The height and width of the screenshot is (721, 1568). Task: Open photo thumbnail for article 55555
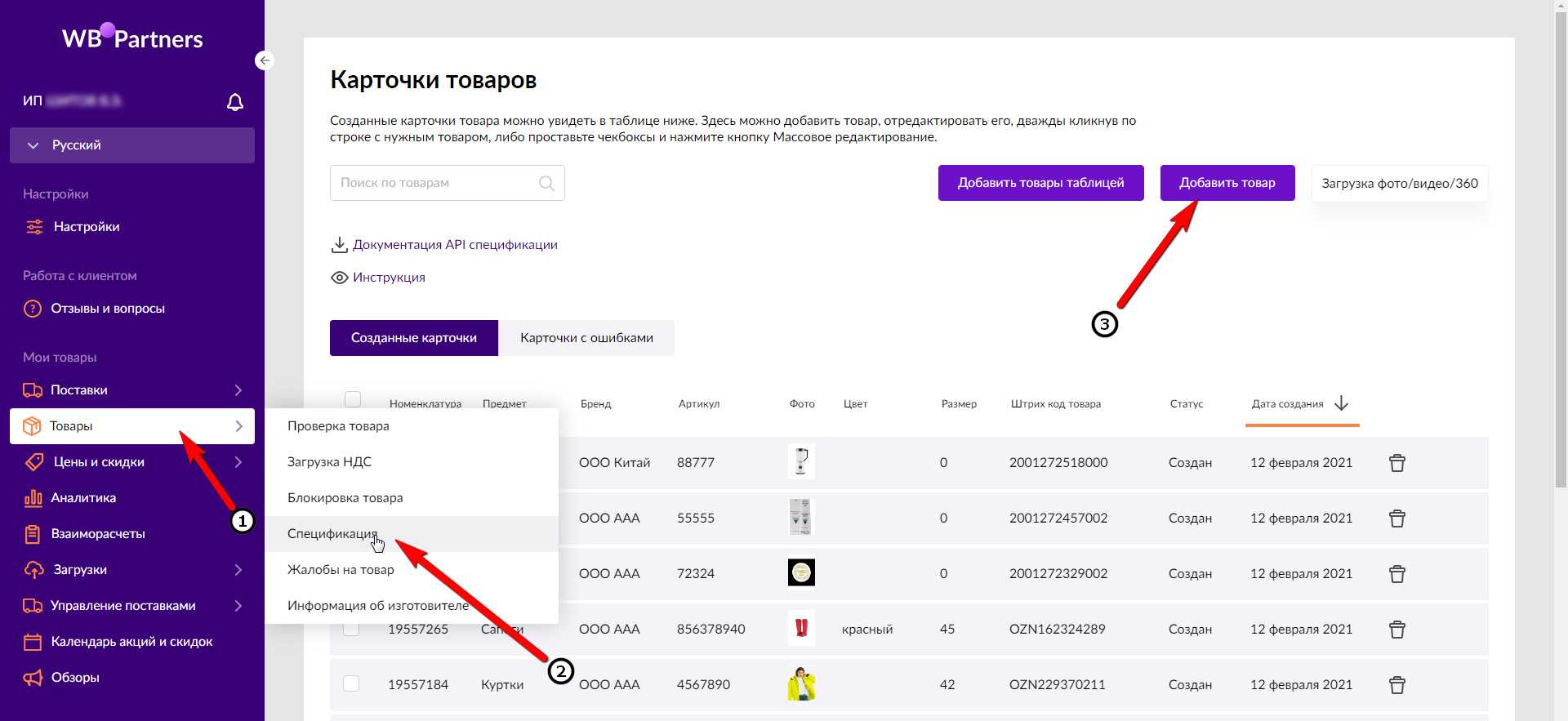tap(801, 518)
